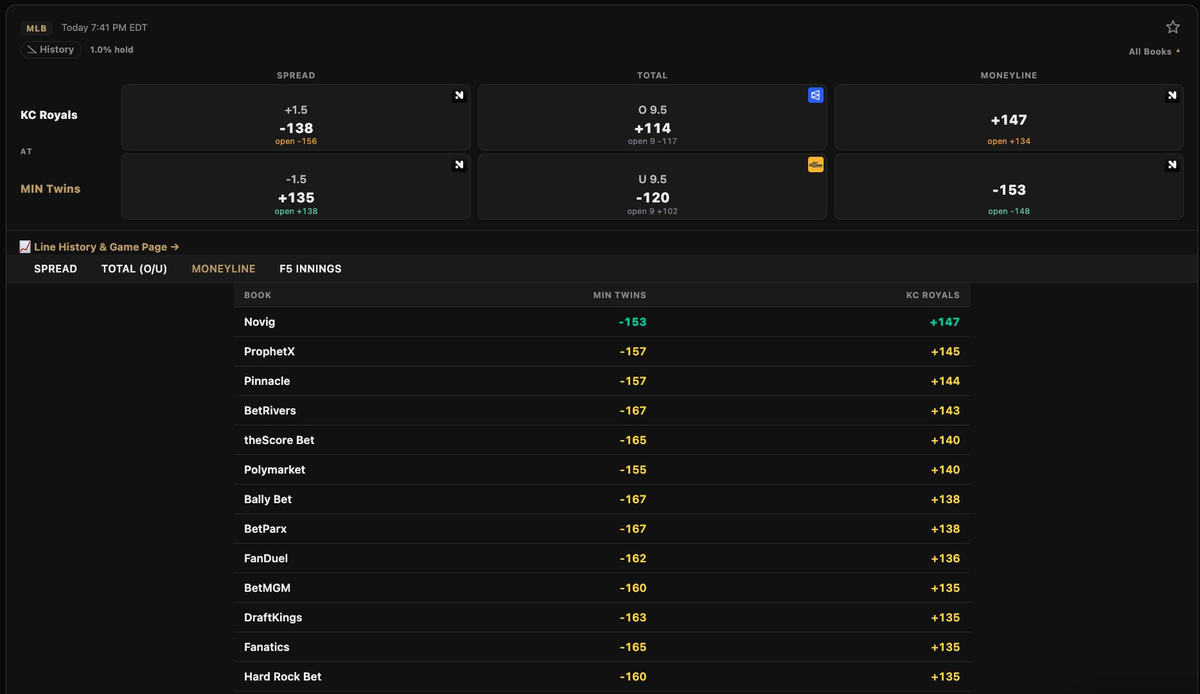Click the MIN TWINS column header
This screenshot has height=694, width=1200.
[x=620, y=295]
